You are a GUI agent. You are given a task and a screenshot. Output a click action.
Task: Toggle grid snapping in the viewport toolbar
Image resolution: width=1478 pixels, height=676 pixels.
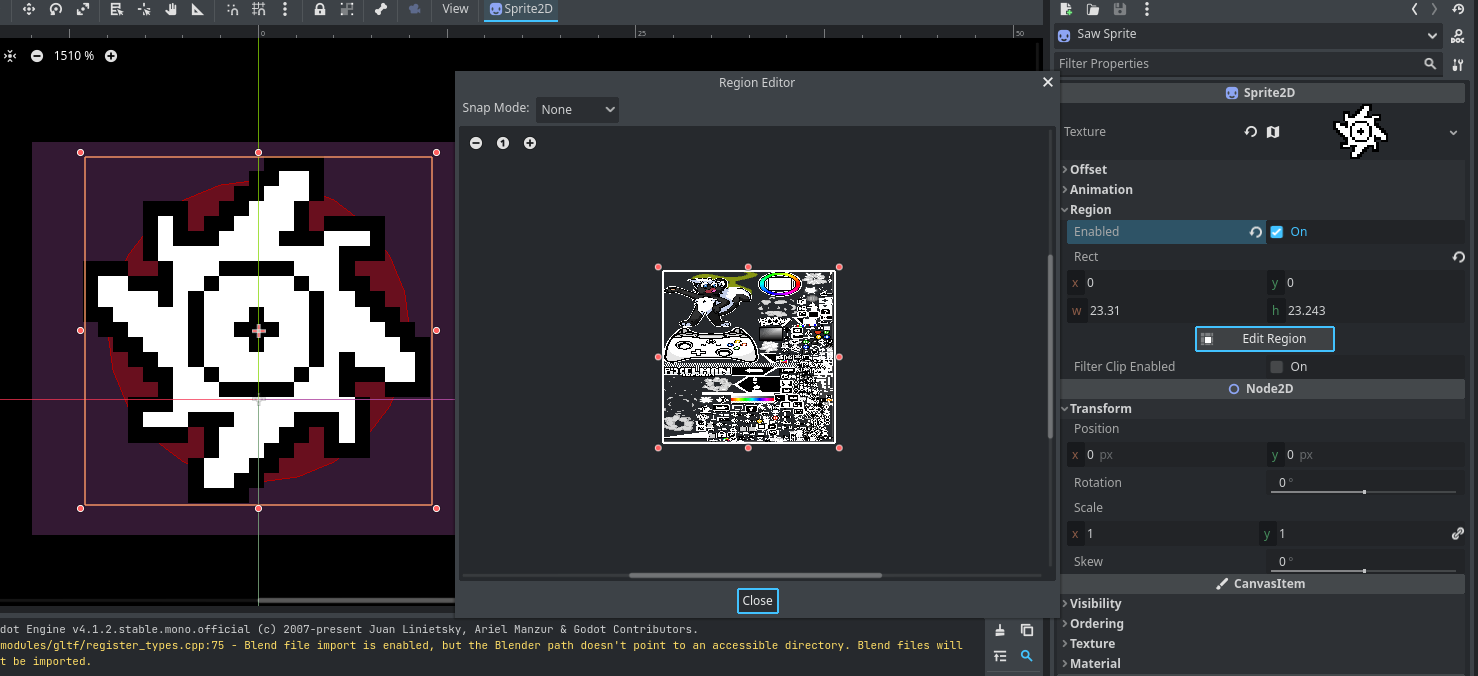click(259, 9)
